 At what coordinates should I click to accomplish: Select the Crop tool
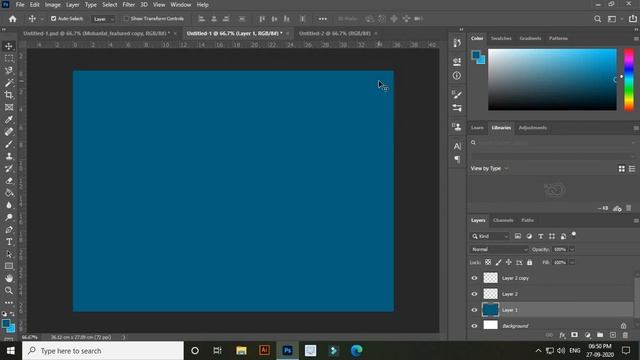coord(9,95)
